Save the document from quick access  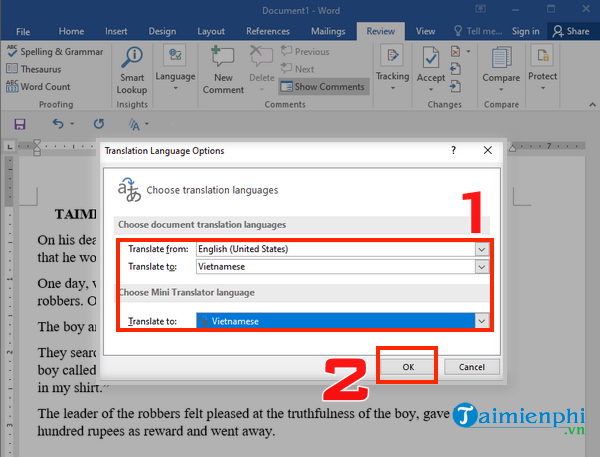(x=20, y=124)
